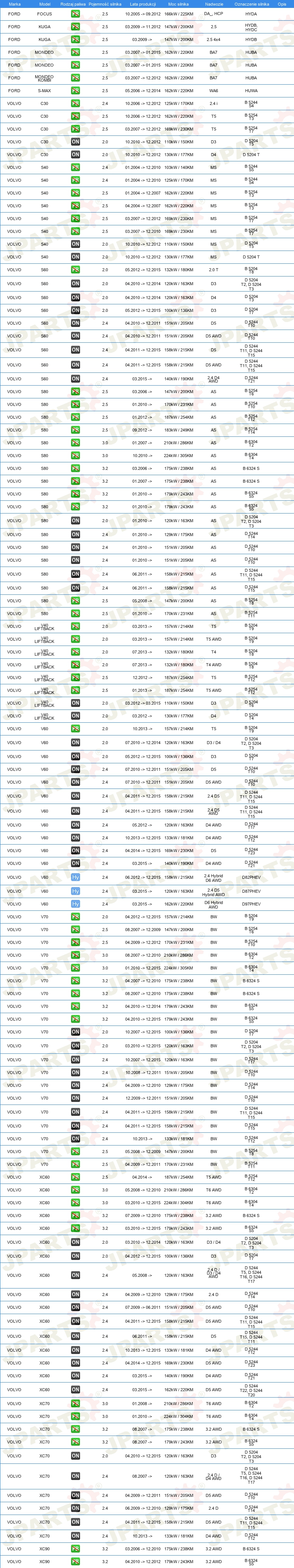Click the D82PHEV engine code cell
This screenshot has width=294, height=1568.
(252, 878)
